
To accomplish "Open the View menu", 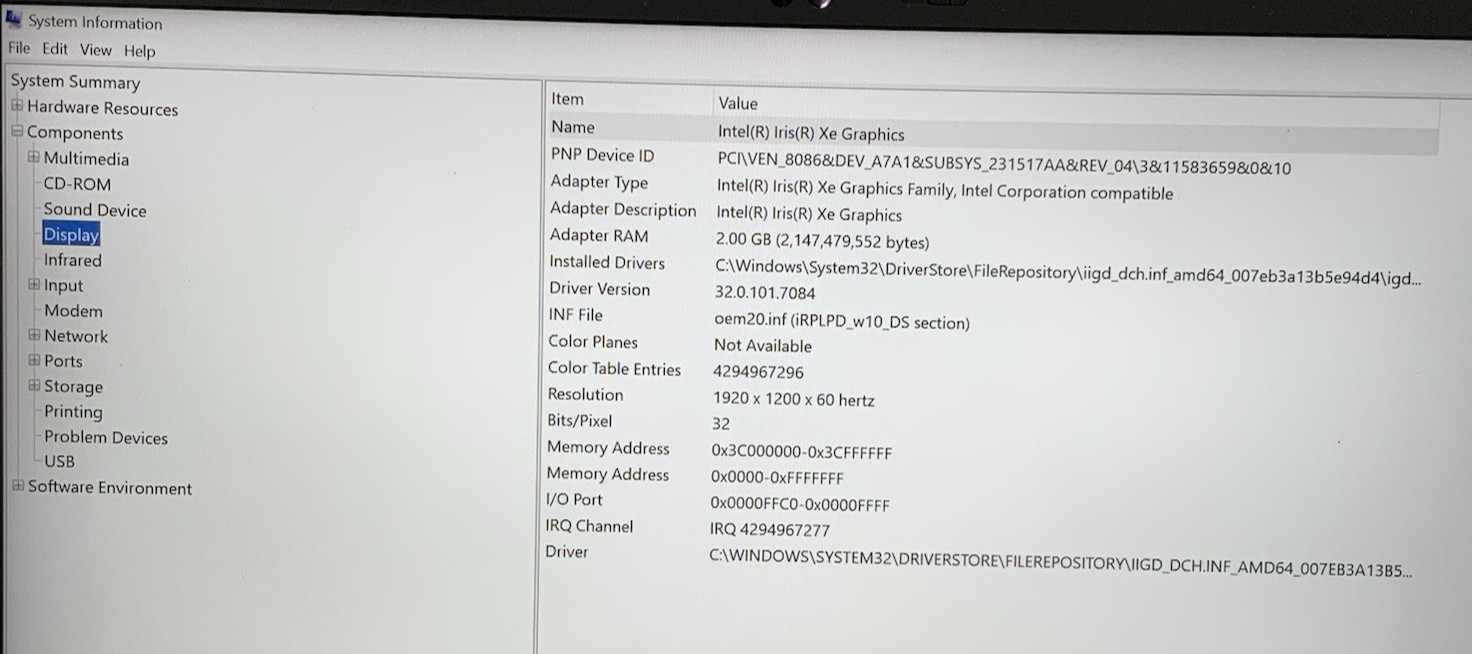I will (x=96, y=50).
